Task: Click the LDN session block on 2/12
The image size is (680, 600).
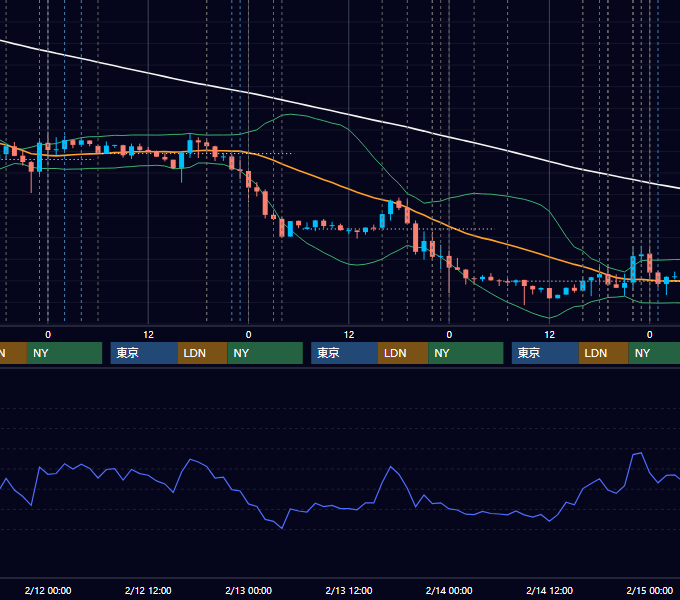Action: (x=203, y=353)
